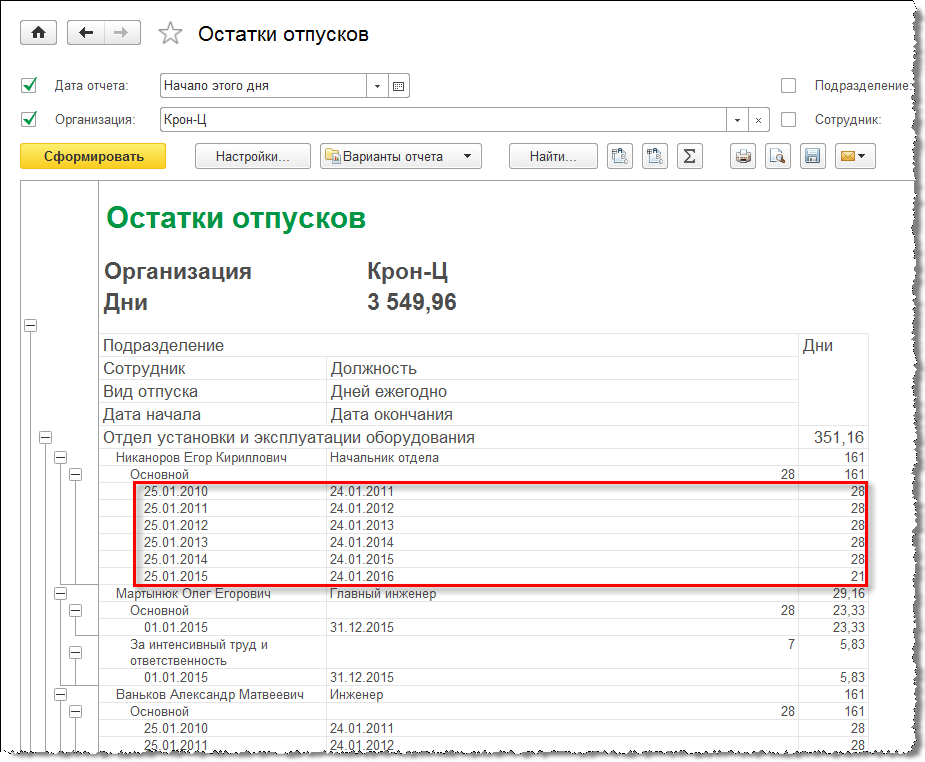Click the Home icon button
The image size is (925, 762).
(38, 33)
